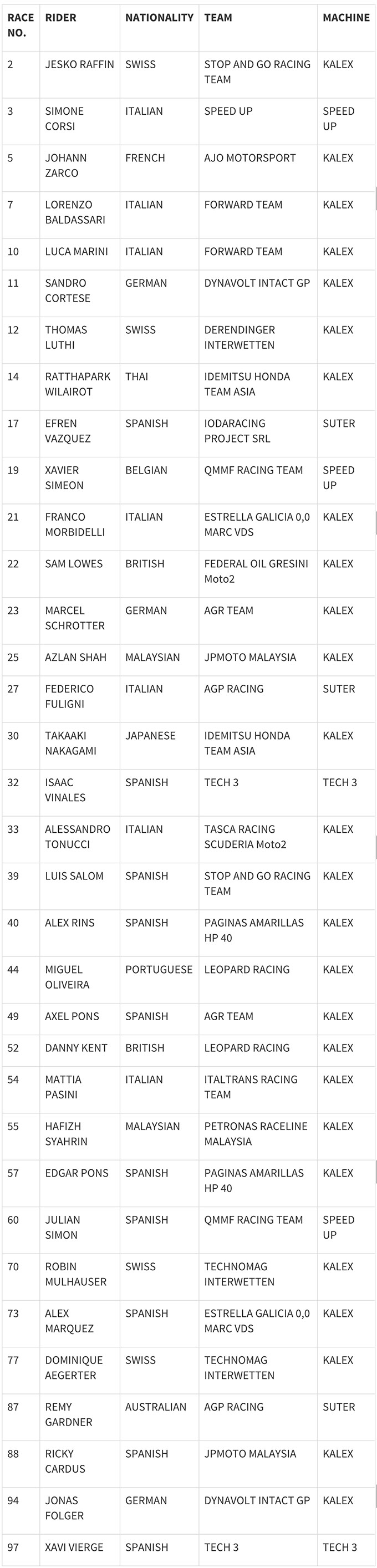Select rider JESKO RAFFIN cell
This screenshot has height=1568, width=377.
80,75
